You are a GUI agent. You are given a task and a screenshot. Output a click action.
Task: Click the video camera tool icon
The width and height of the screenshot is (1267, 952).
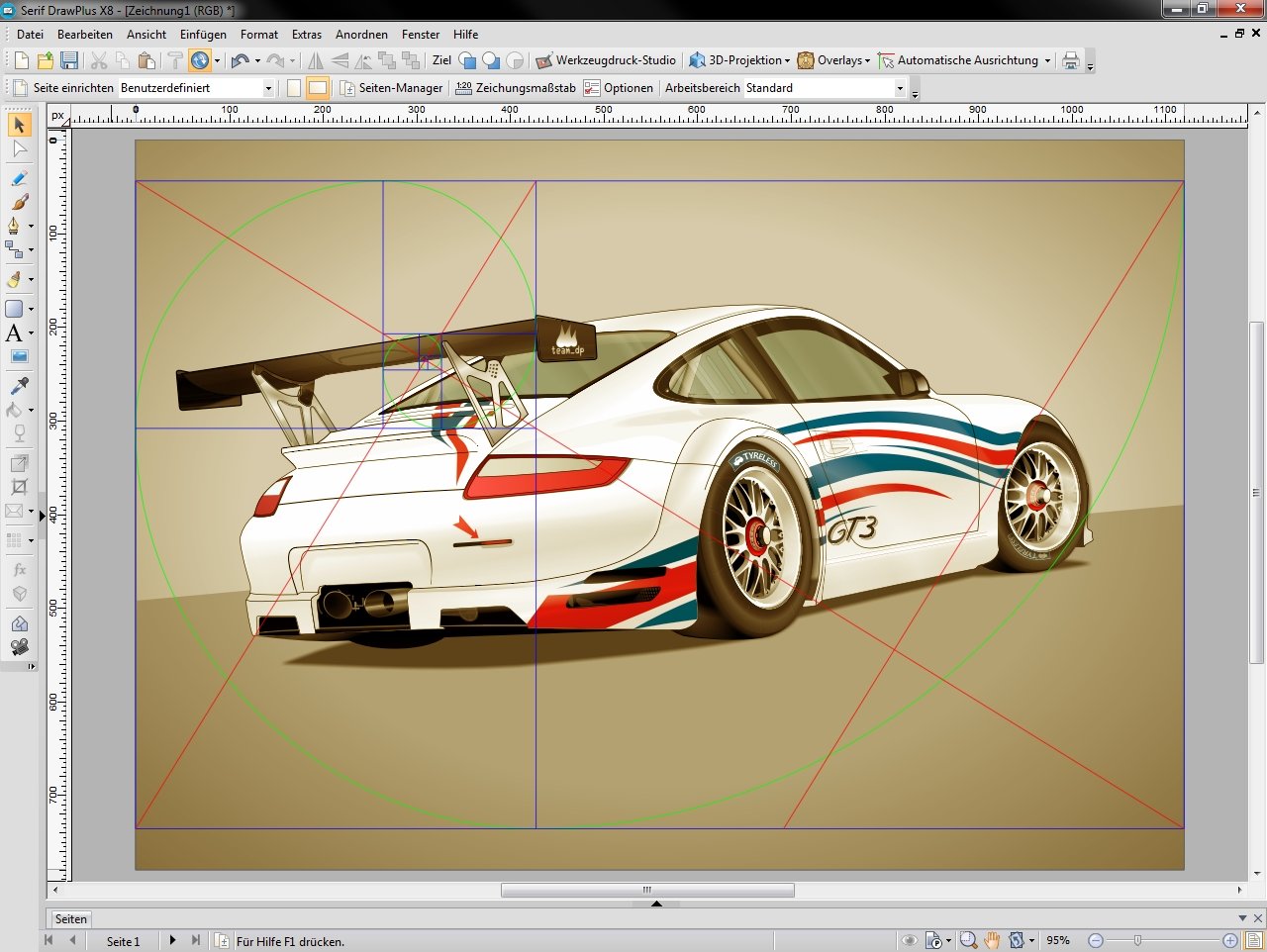click(19, 647)
